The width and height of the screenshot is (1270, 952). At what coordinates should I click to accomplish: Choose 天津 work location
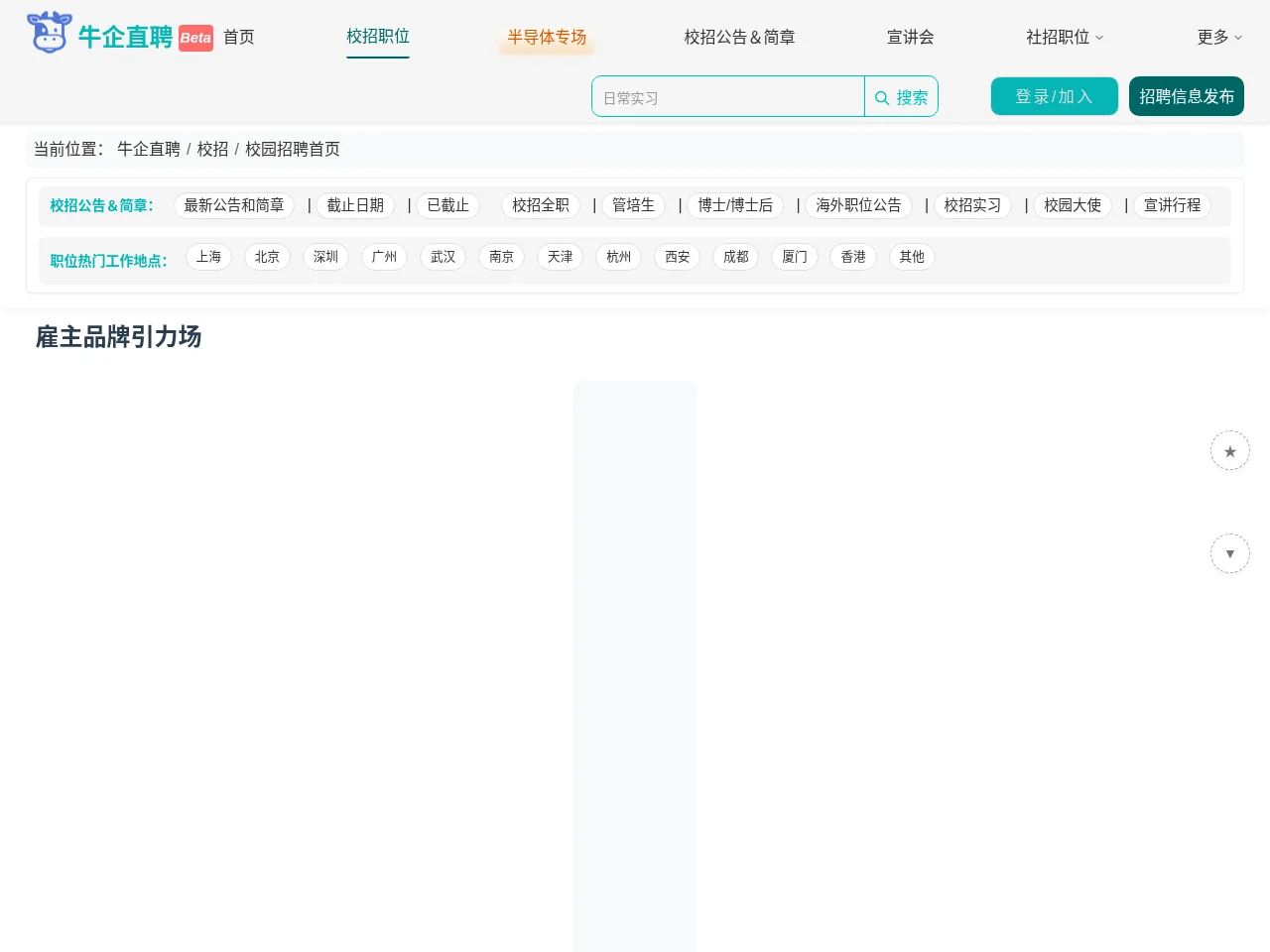tap(560, 257)
